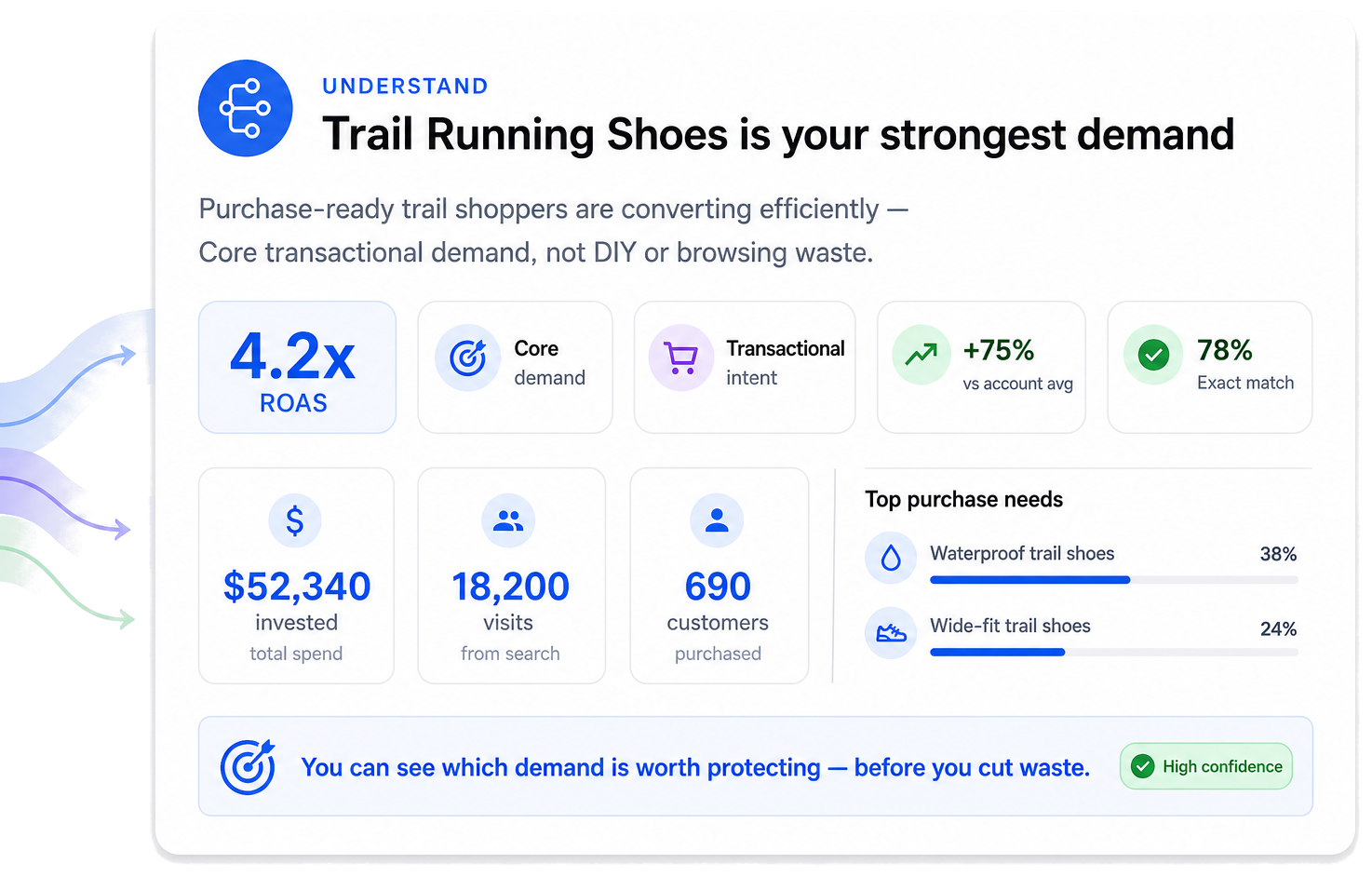The image size is (1372, 877).
Task: Click the 18,200 visits from search card
Action: [x=512, y=575]
